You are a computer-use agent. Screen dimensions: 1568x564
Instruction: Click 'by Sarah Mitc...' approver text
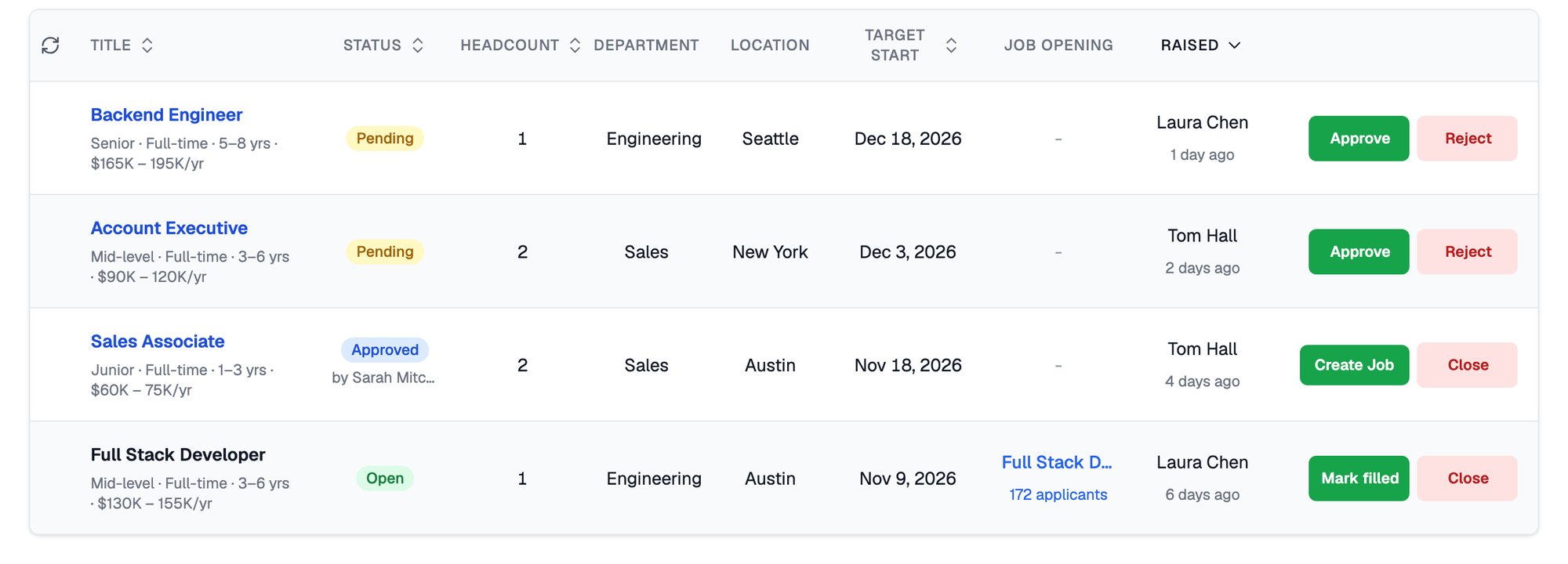coord(383,378)
